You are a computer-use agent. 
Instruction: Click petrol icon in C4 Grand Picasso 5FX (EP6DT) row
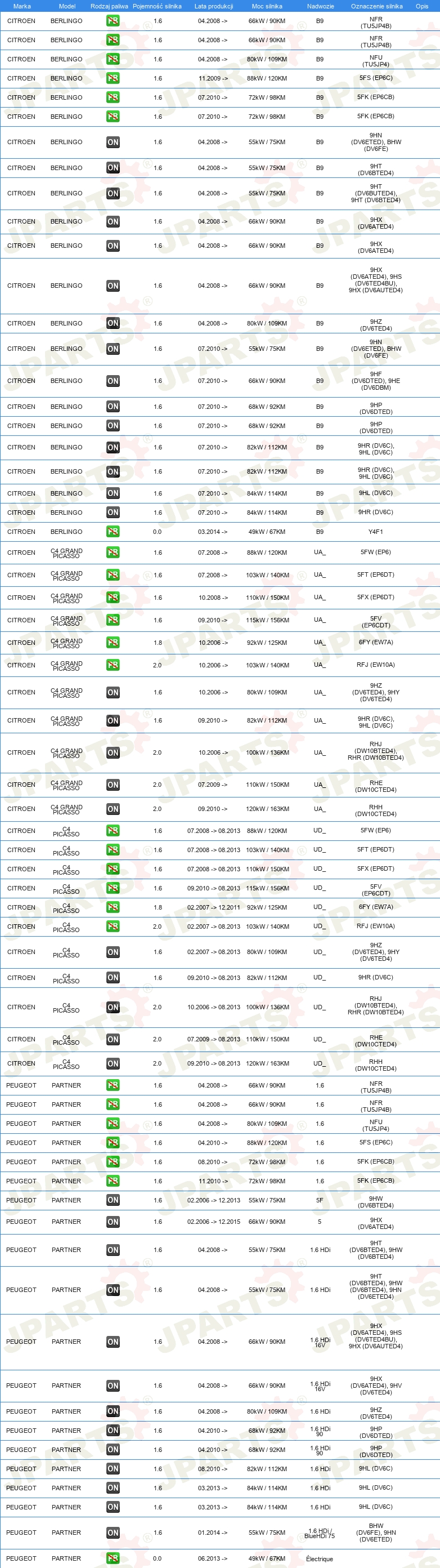(x=113, y=597)
